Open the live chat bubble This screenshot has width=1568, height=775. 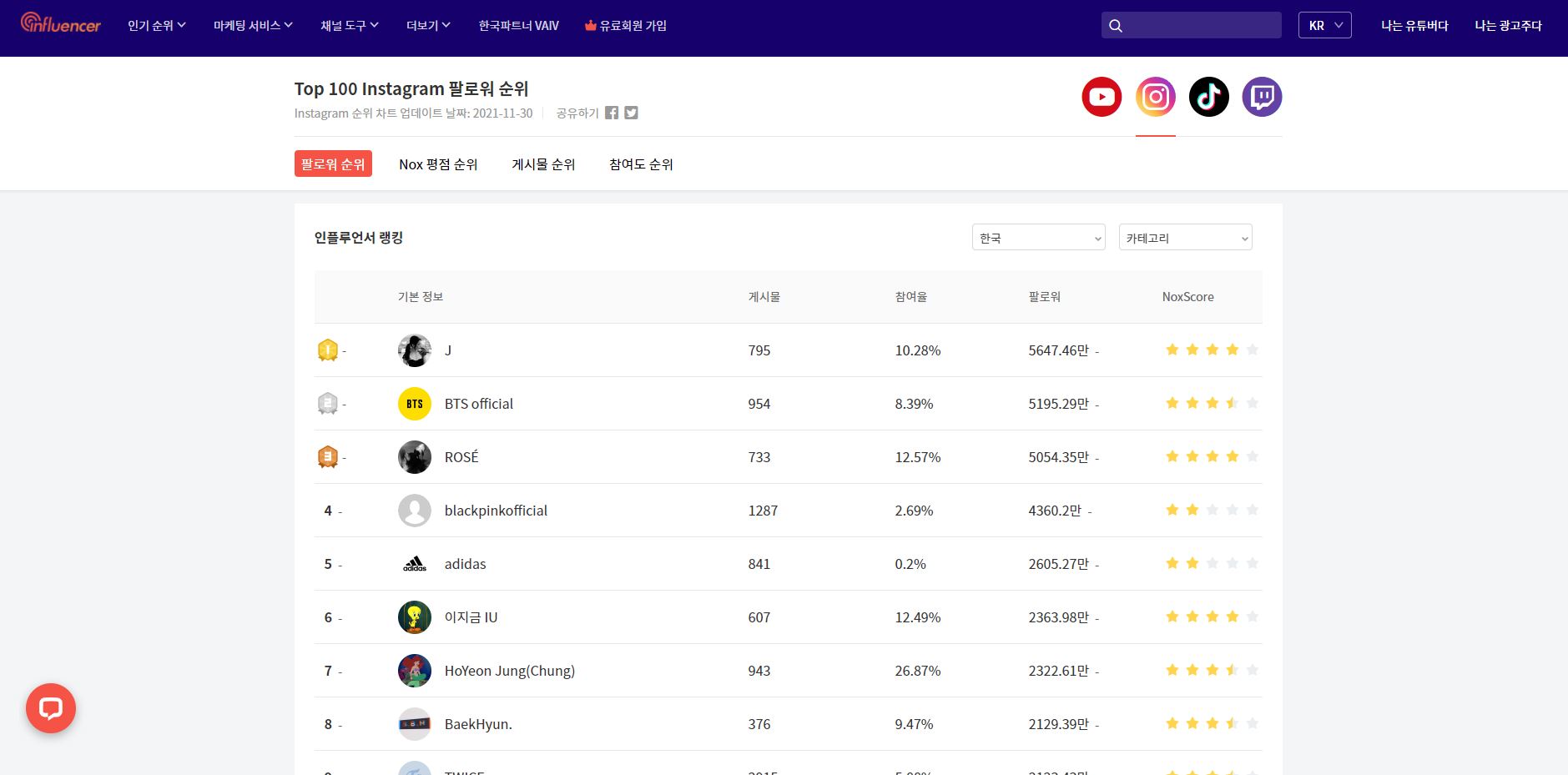click(51, 708)
